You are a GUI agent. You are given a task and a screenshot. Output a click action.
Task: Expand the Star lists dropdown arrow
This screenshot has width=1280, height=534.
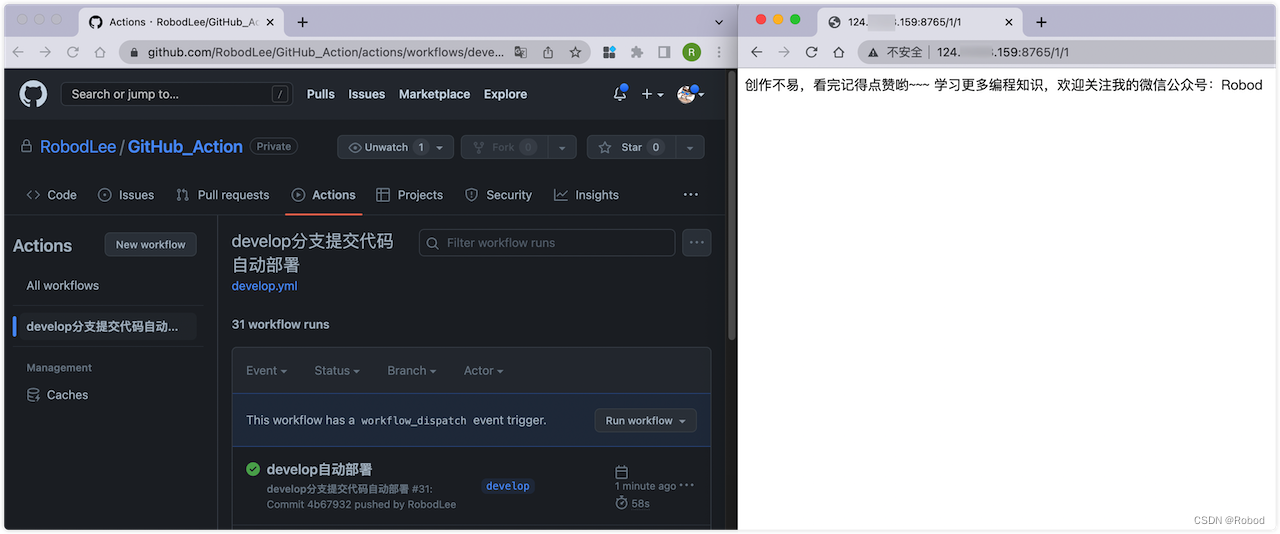pyautogui.click(x=690, y=147)
